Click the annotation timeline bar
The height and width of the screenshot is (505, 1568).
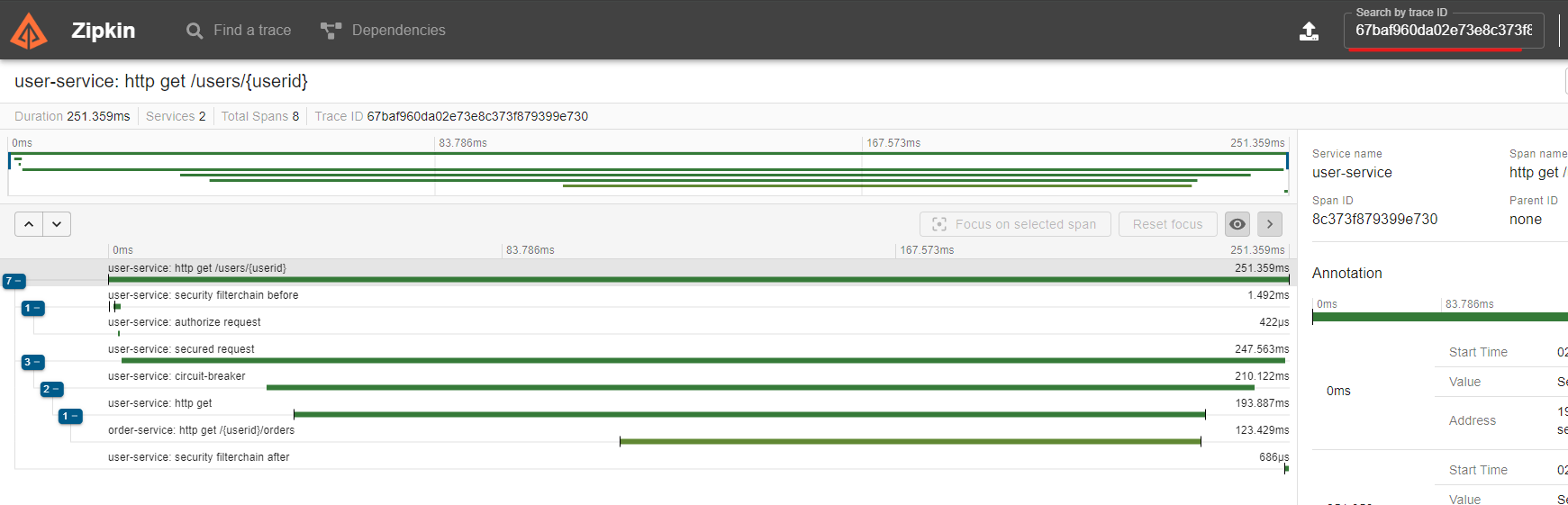click(x=1439, y=317)
